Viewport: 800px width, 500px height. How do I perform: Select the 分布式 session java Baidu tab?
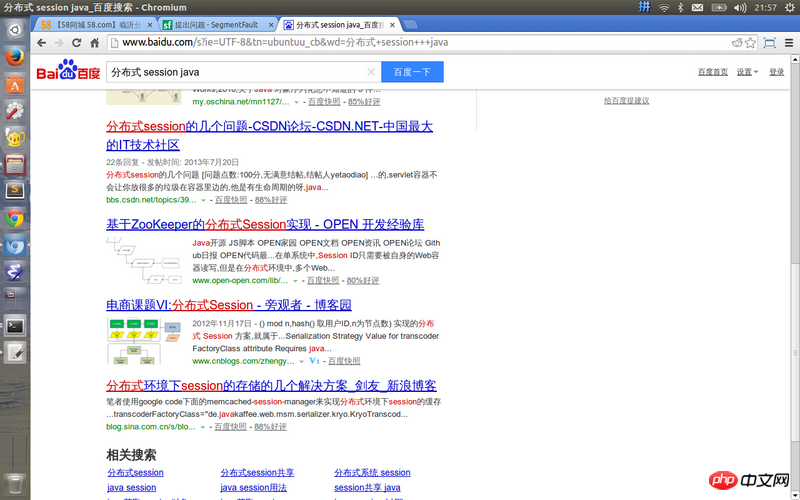340,24
